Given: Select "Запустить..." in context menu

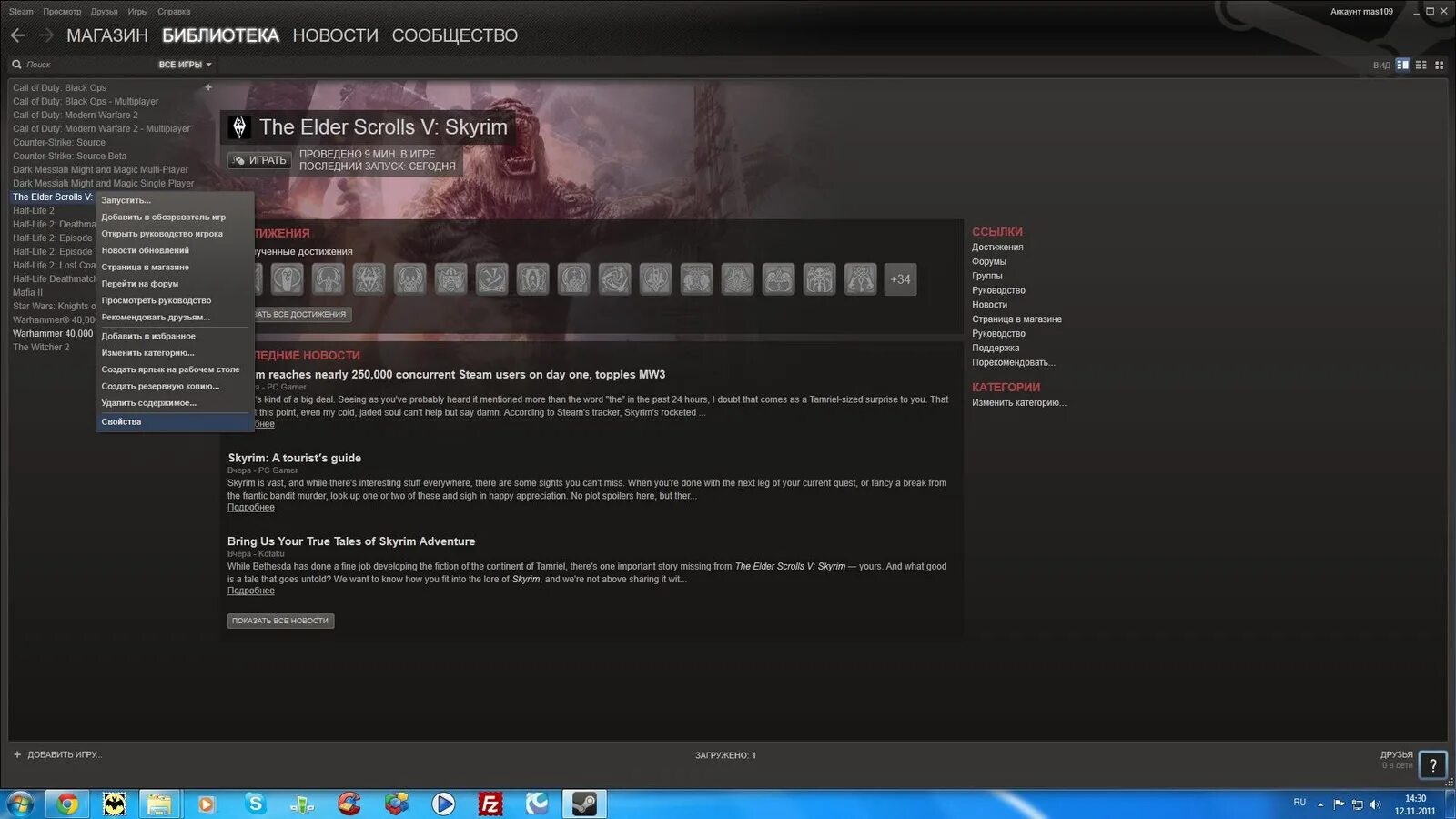Looking at the screenshot, I should 174,200.
